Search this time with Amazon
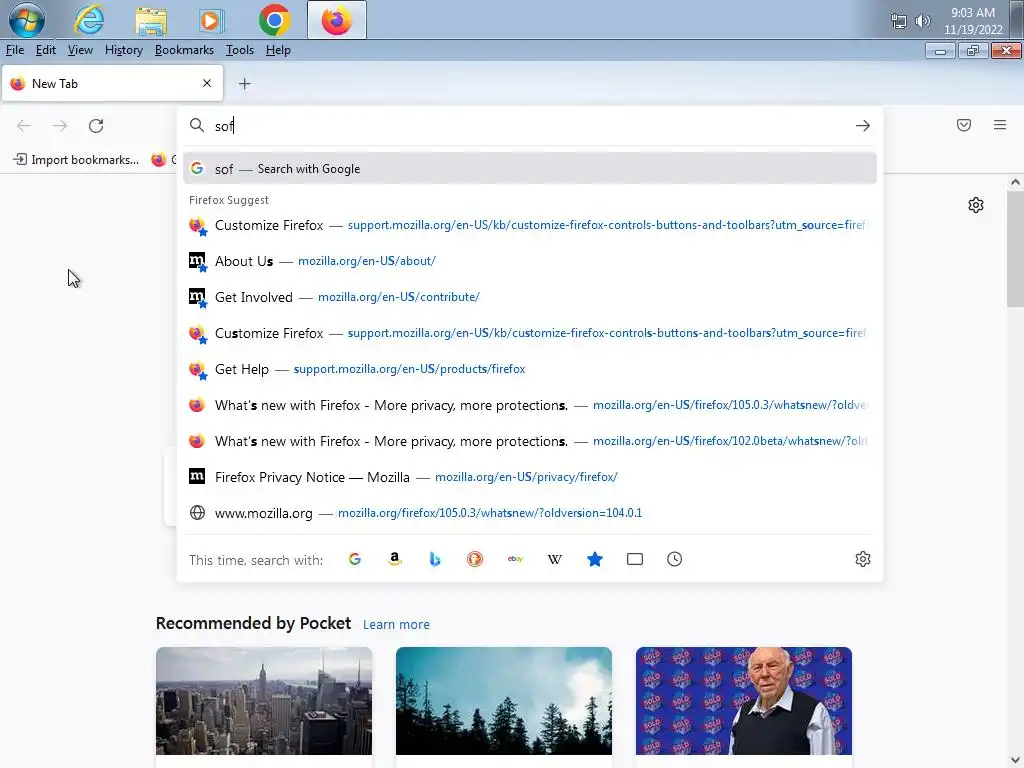The height and width of the screenshot is (768, 1024). (x=394, y=559)
